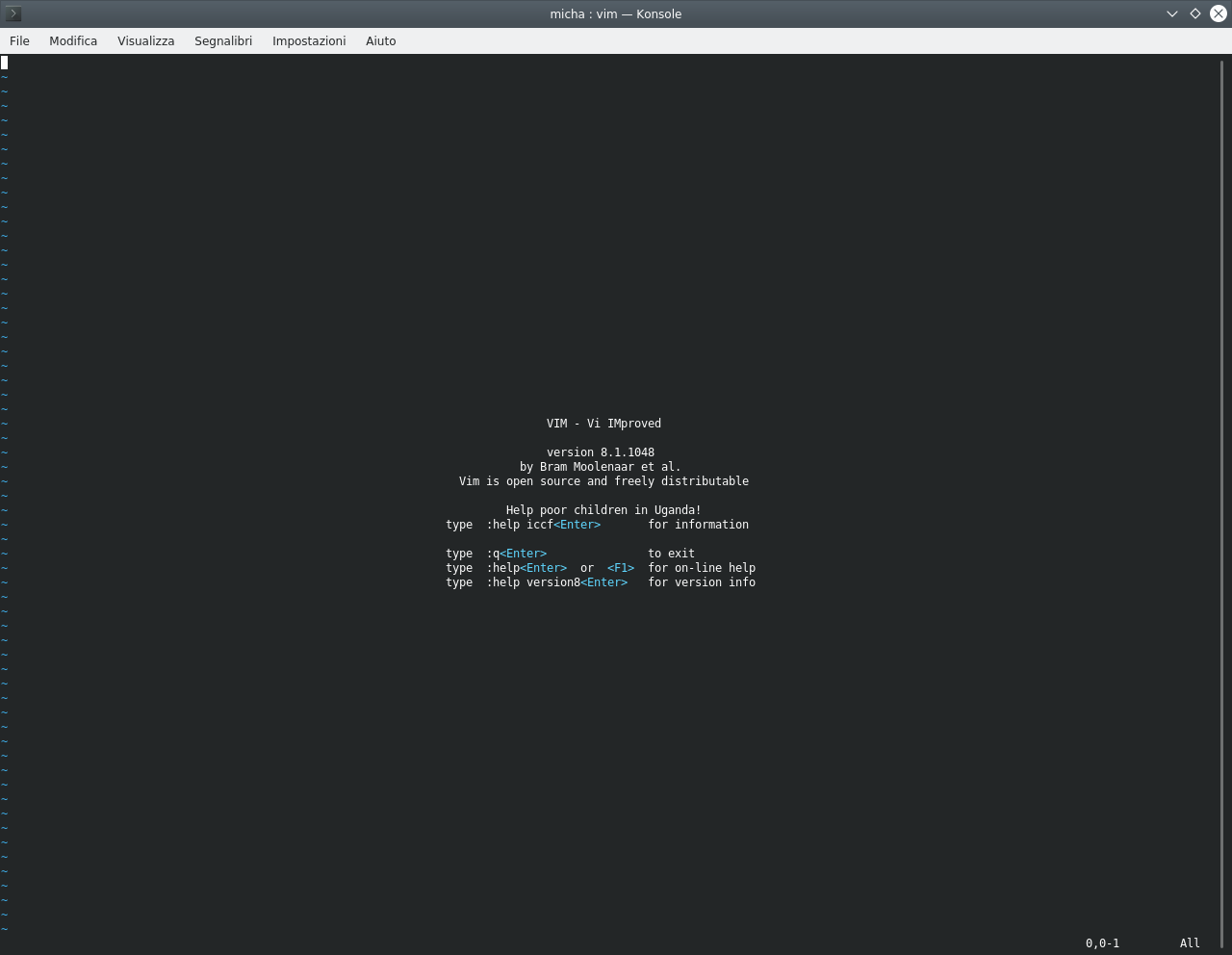The image size is (1232, 955).
Task: Click the 'All' scroll indicator in status line
Action: tap(1190, 943)
